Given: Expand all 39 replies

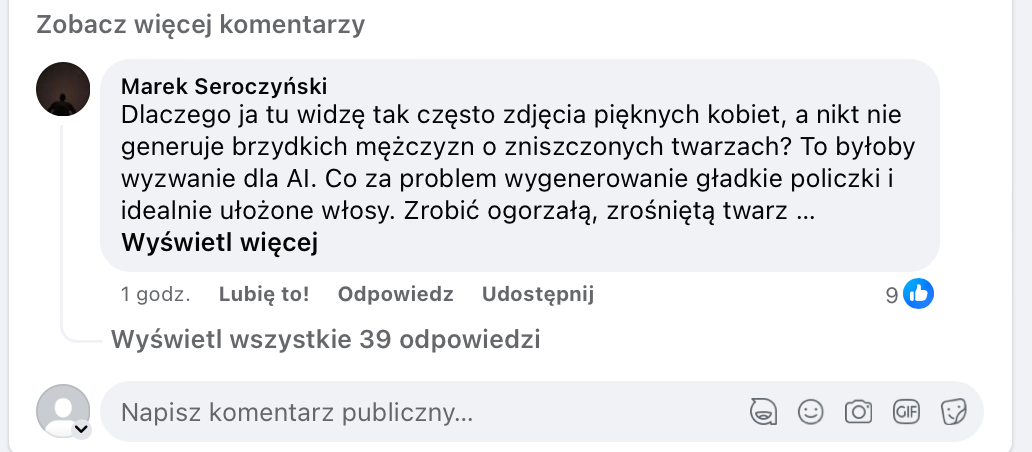Looking at the screenshot, I should click(x=325, y=340).
